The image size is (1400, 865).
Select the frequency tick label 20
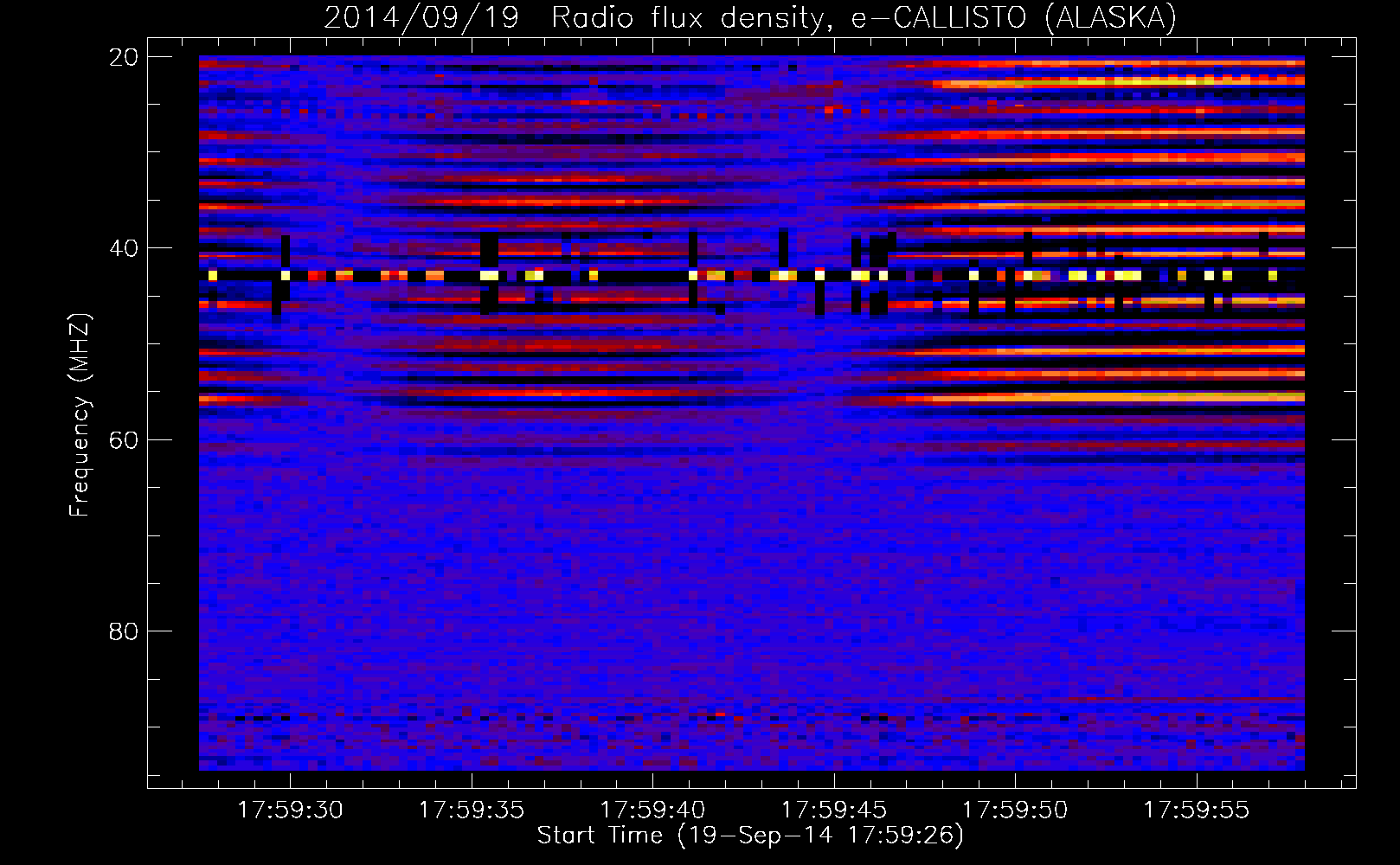tap(124, 57)
